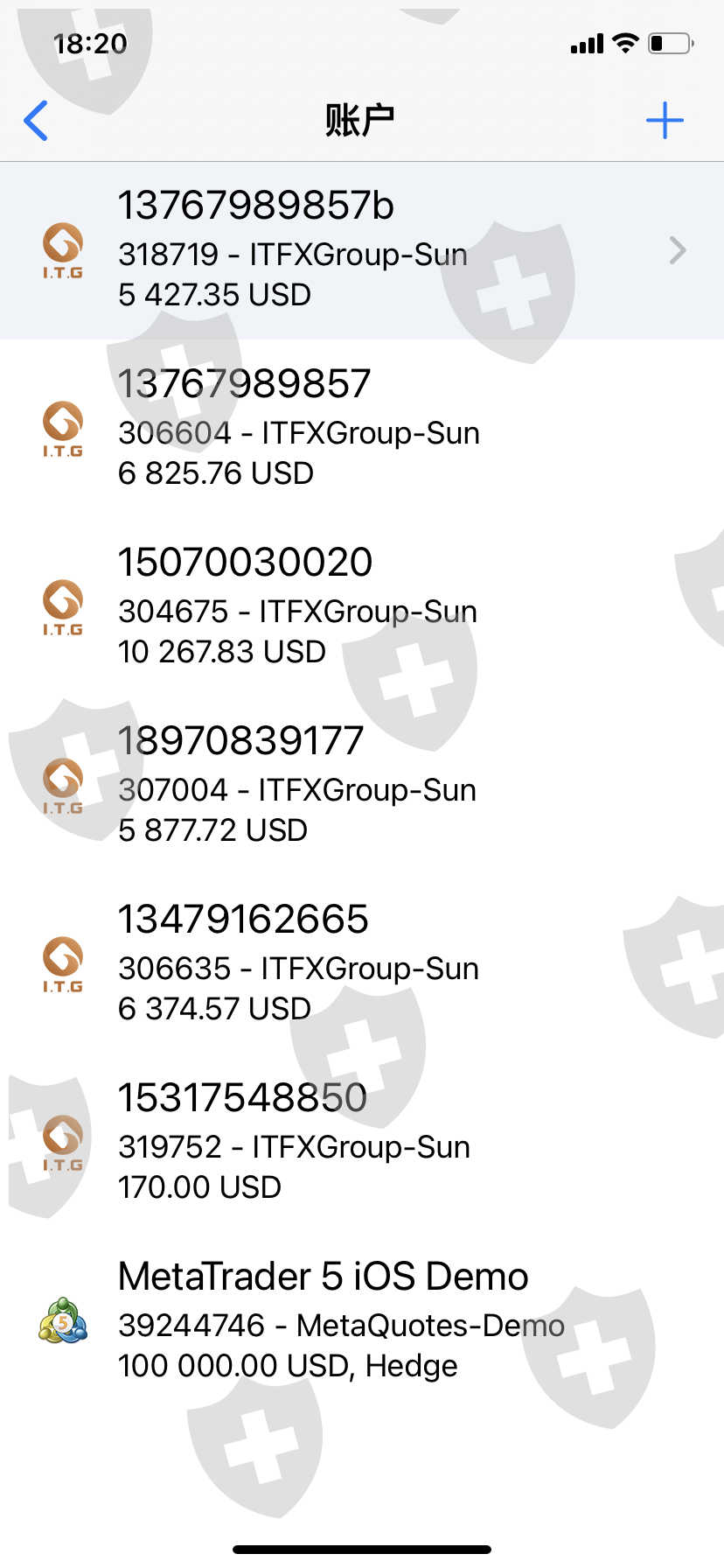Click the MetaTrader 5 demo account icon

click(63, 1321)
